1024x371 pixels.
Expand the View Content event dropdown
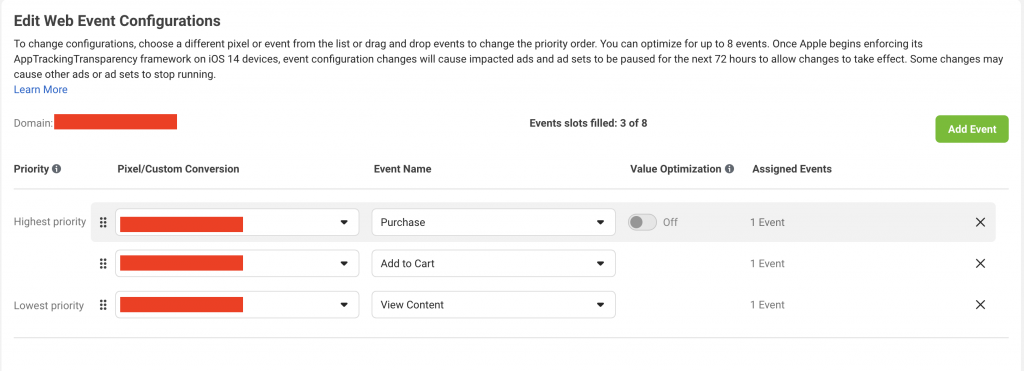pyautogui.click(x=494, y=305)
